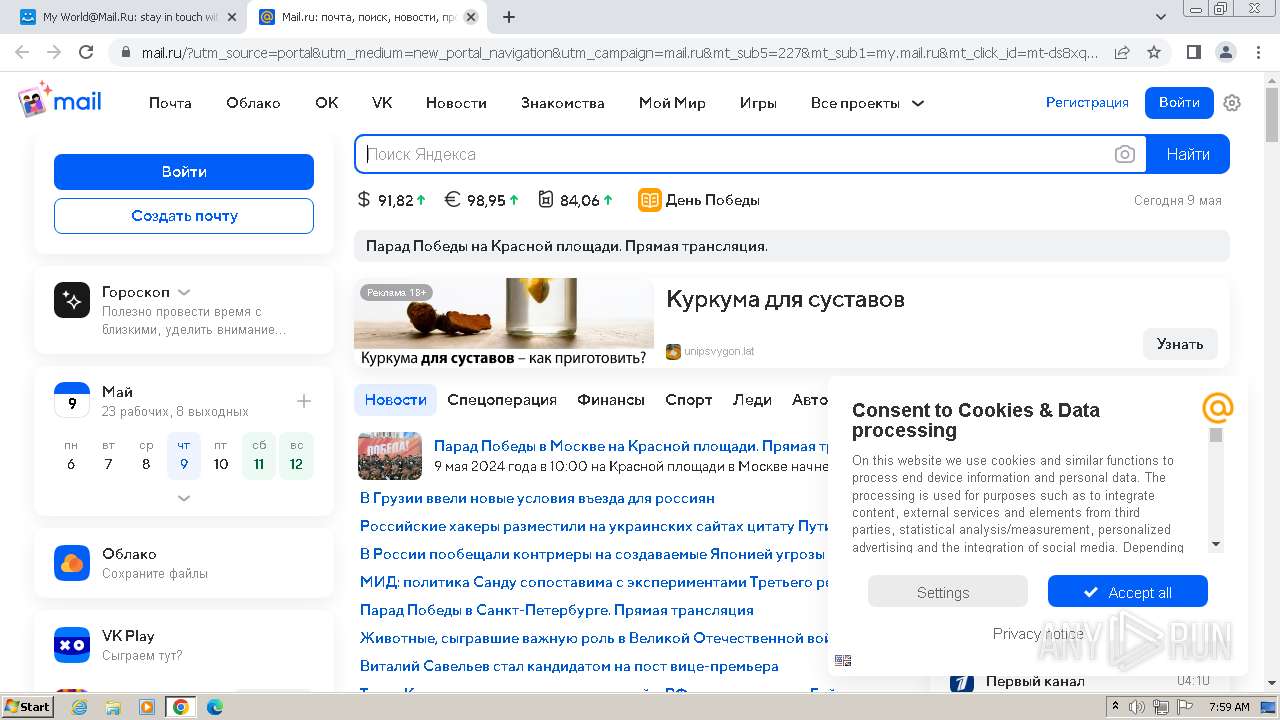Open a new browser tab

(x=508, y=17)
